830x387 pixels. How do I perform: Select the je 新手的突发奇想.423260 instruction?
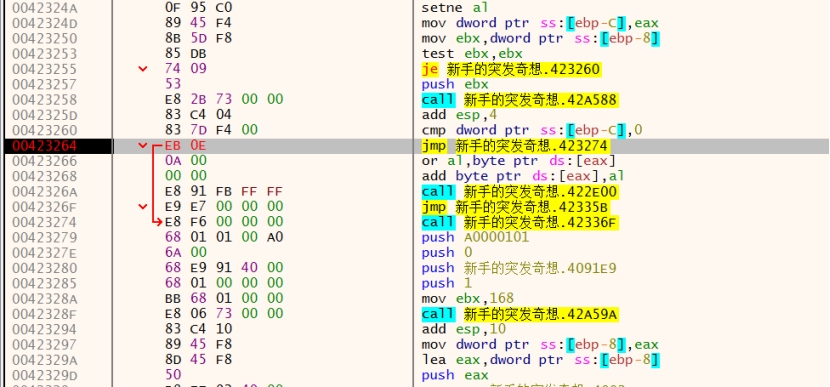click(x=511, y=69)
